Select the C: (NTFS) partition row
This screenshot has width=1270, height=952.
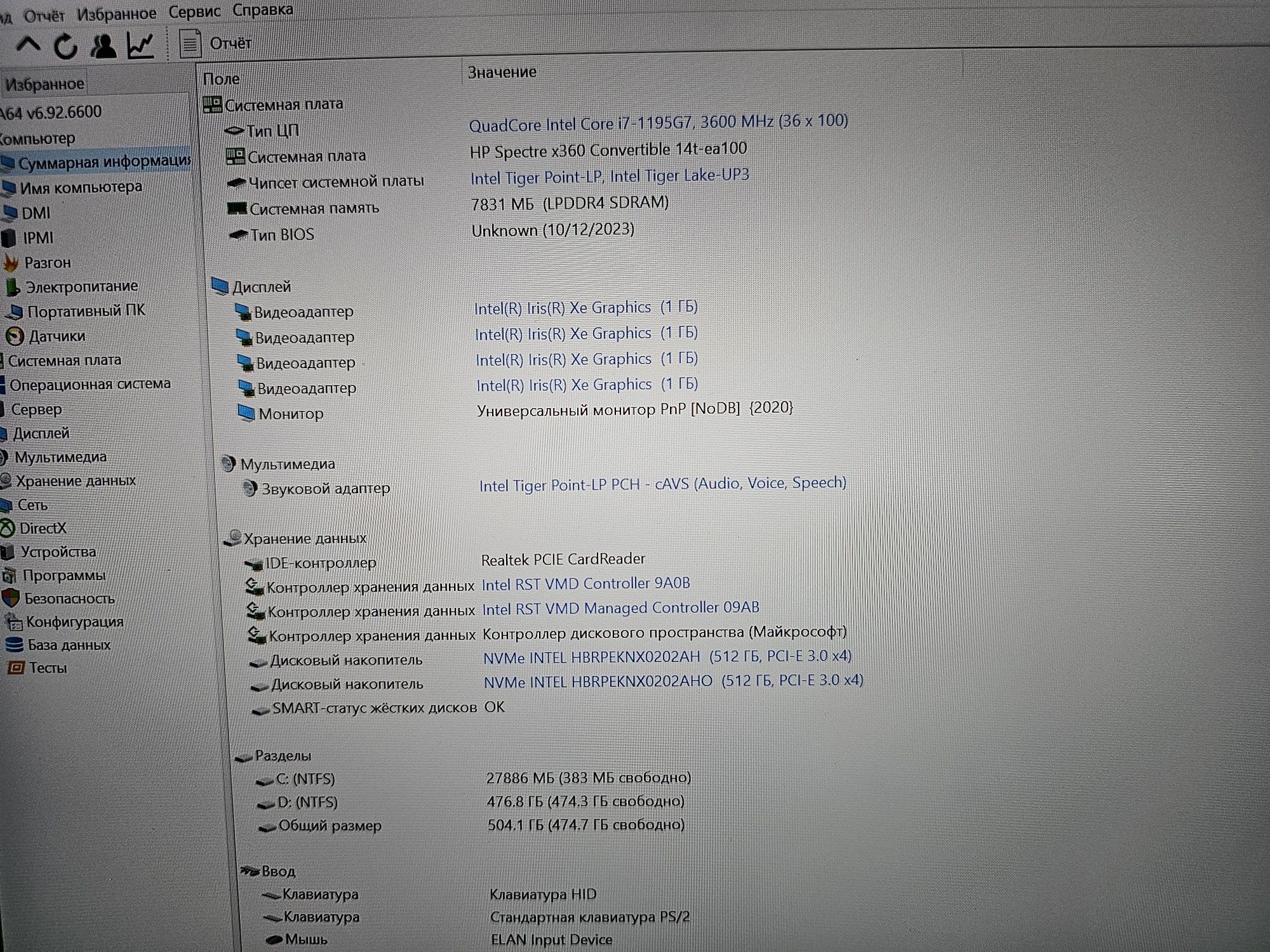[473, 778]
